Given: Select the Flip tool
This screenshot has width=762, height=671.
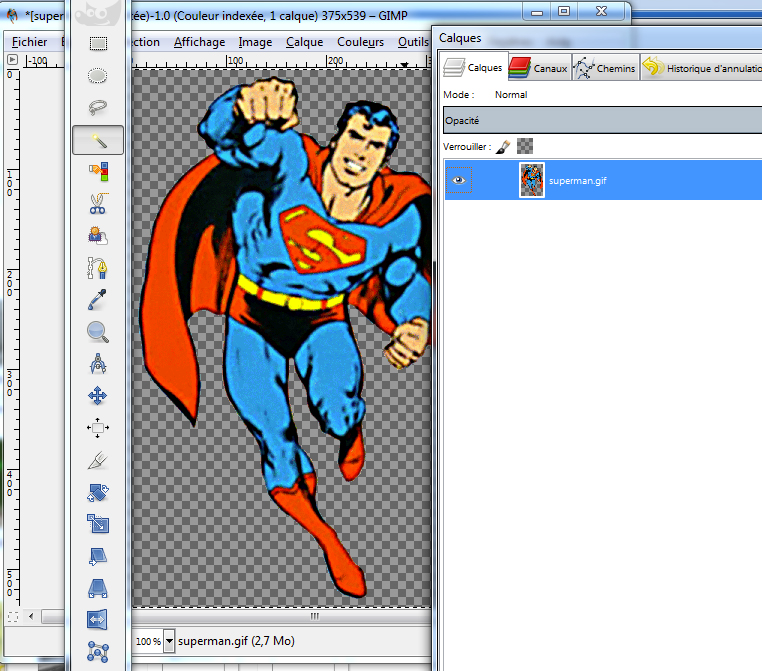Looking at the screenshot, I should pos(97,619).
